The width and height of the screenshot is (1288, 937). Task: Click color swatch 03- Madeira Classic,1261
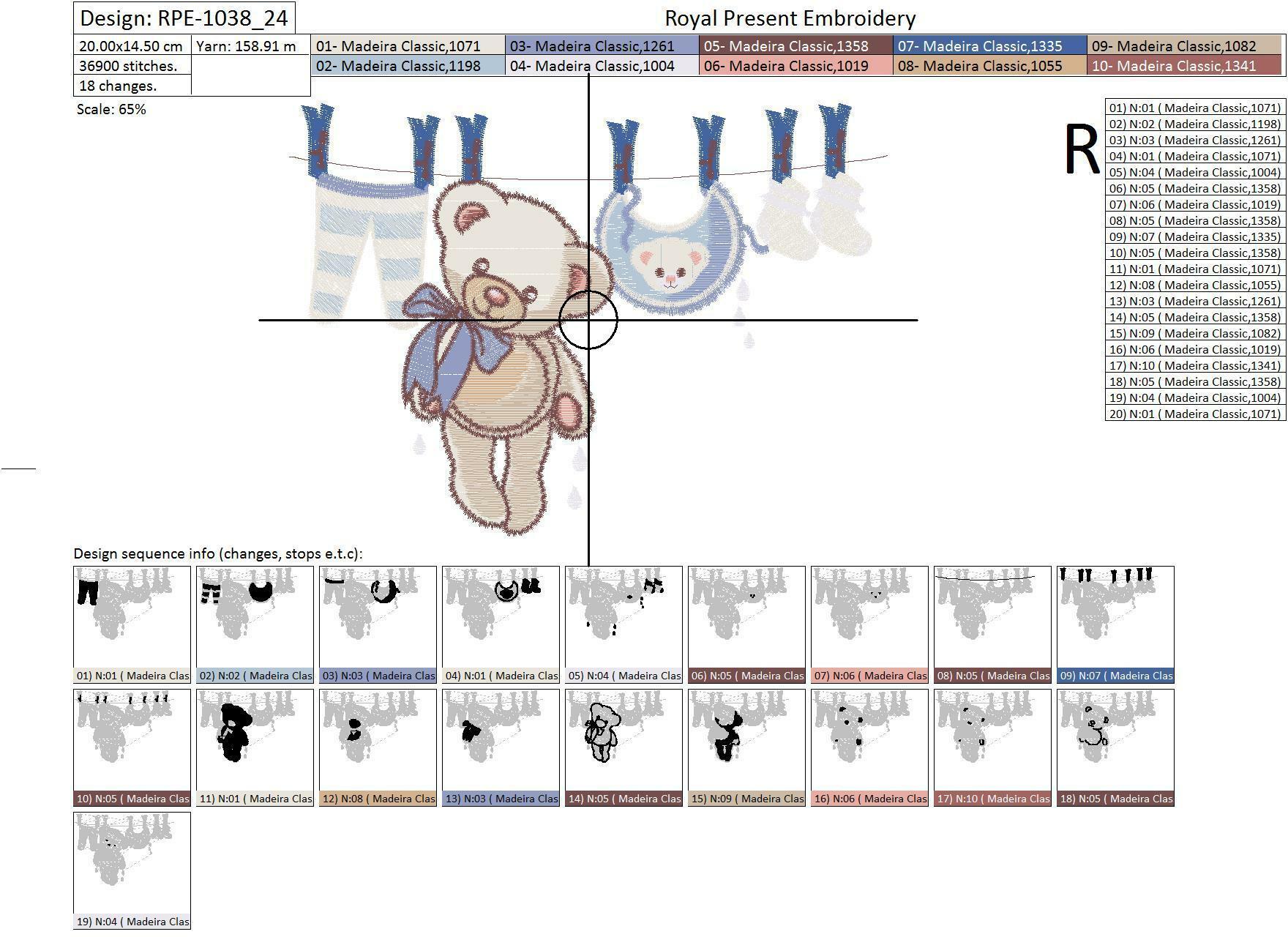coord(602,46)
